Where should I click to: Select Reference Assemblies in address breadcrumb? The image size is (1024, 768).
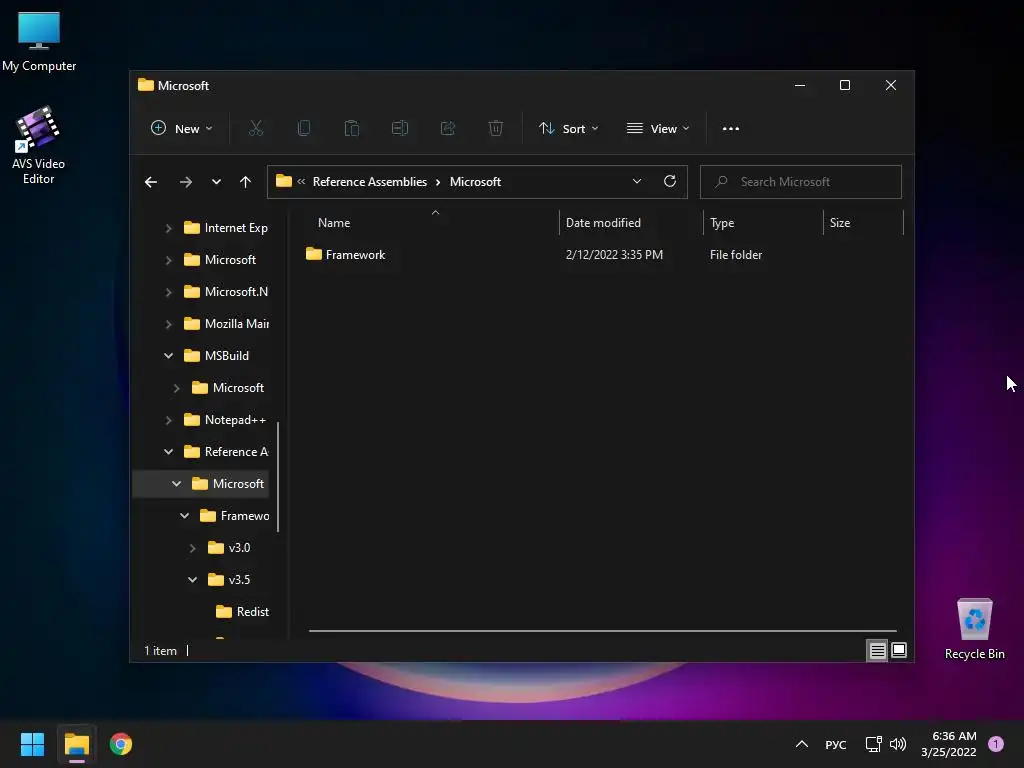pyautogui.click(x=370, y=182)
